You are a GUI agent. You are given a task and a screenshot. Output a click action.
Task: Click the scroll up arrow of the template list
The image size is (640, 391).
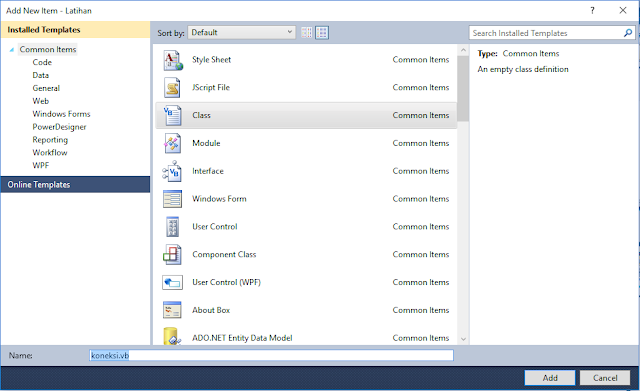(x=463, y=50)
